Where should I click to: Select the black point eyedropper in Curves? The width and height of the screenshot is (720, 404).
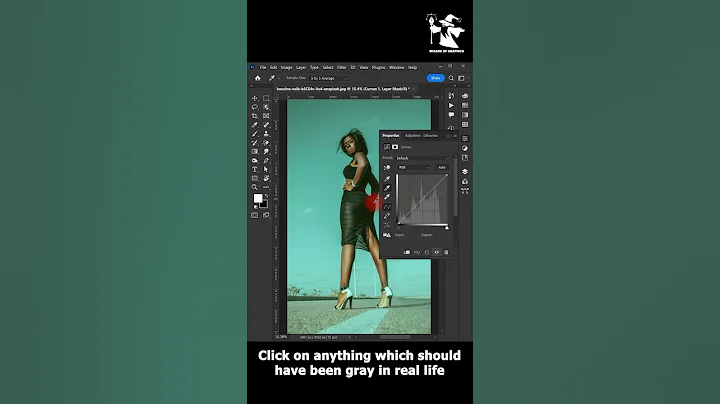(x=387, y=179)
